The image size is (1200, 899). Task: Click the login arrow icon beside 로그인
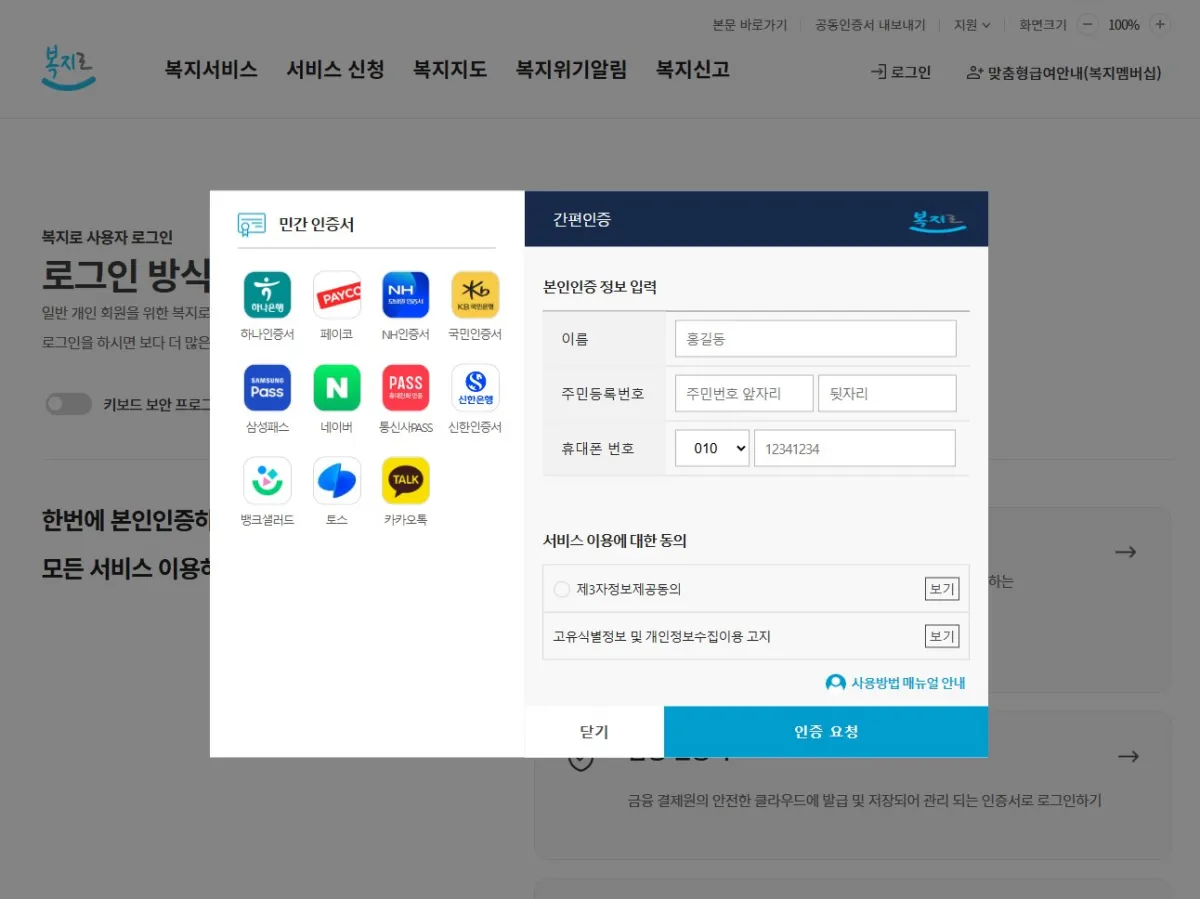tap(878, 72)
